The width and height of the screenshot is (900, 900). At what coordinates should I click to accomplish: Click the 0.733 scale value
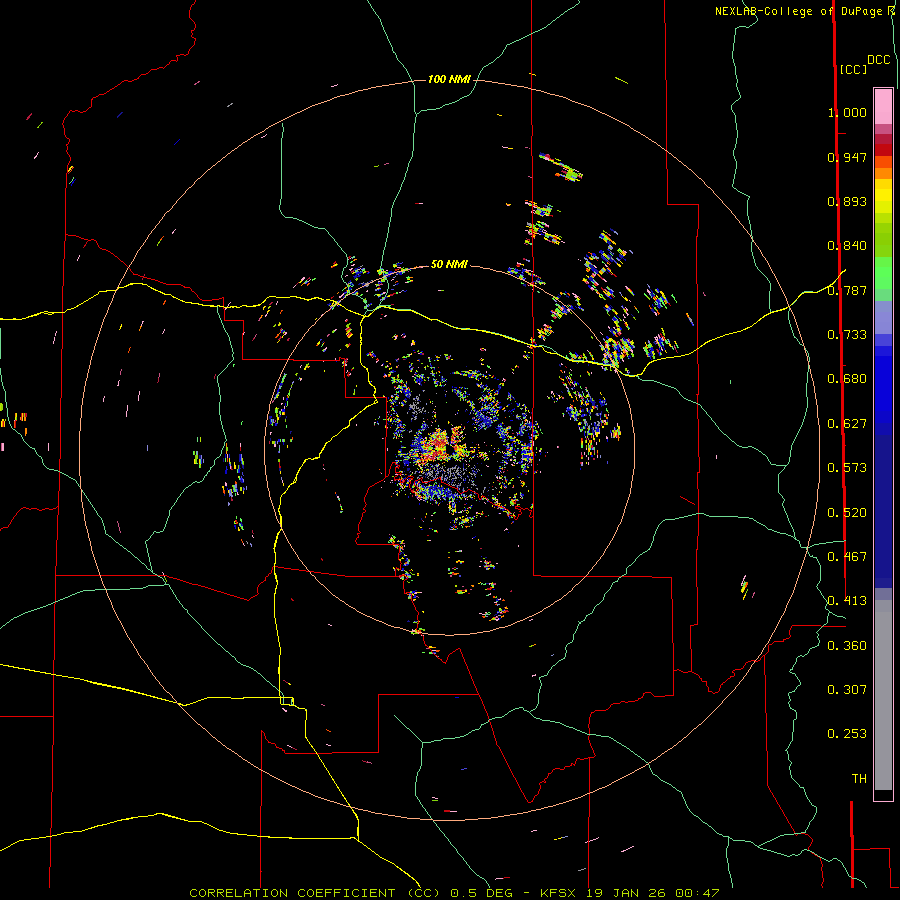click(847, 335)
